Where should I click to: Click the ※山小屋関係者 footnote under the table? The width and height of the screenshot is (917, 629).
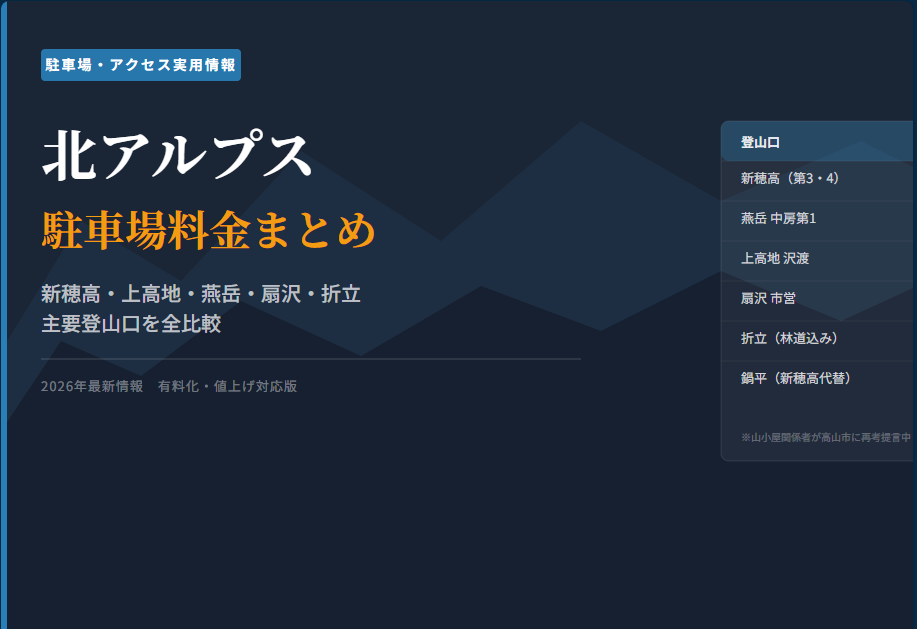[x=825, y=437]
